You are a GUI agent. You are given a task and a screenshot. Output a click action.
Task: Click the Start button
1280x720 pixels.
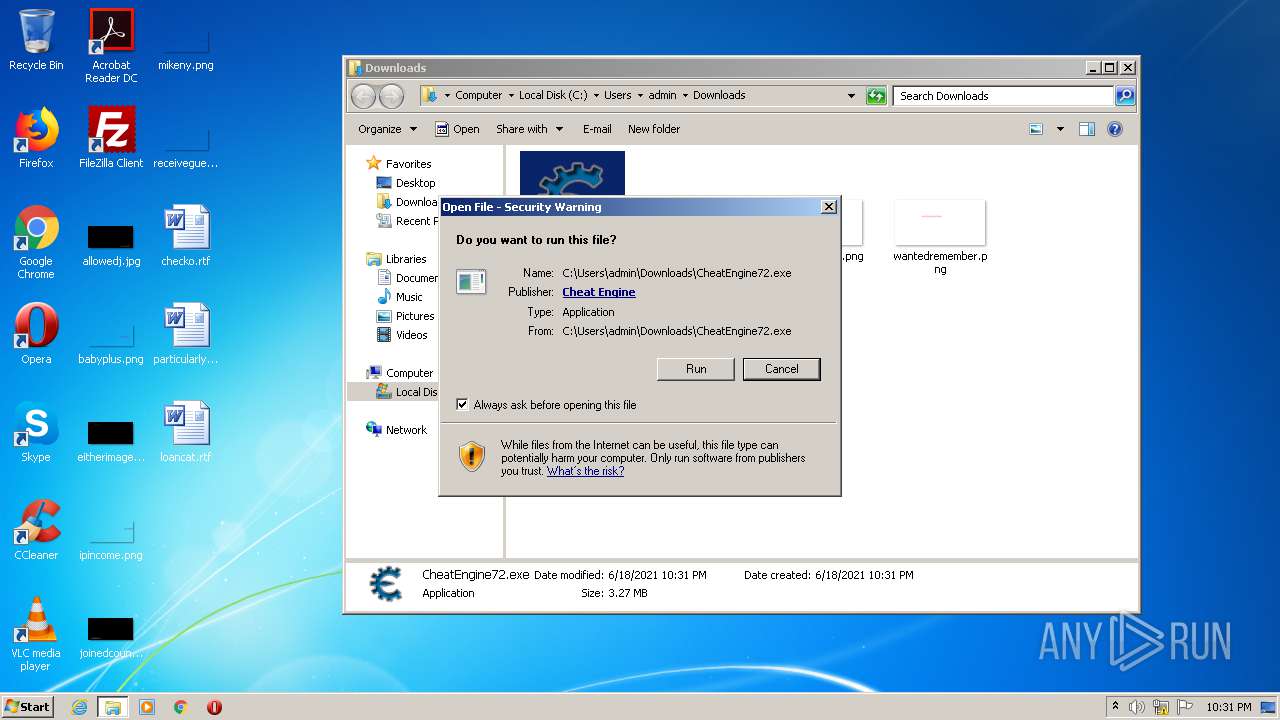click(x=27, y=707)
